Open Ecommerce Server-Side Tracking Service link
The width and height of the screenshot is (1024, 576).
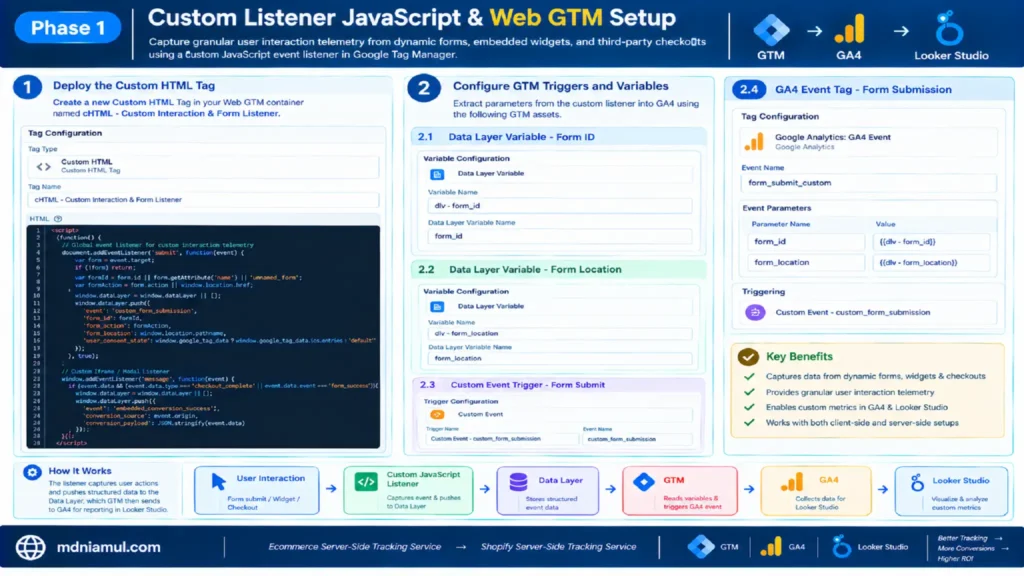click(x=355, y=547)
